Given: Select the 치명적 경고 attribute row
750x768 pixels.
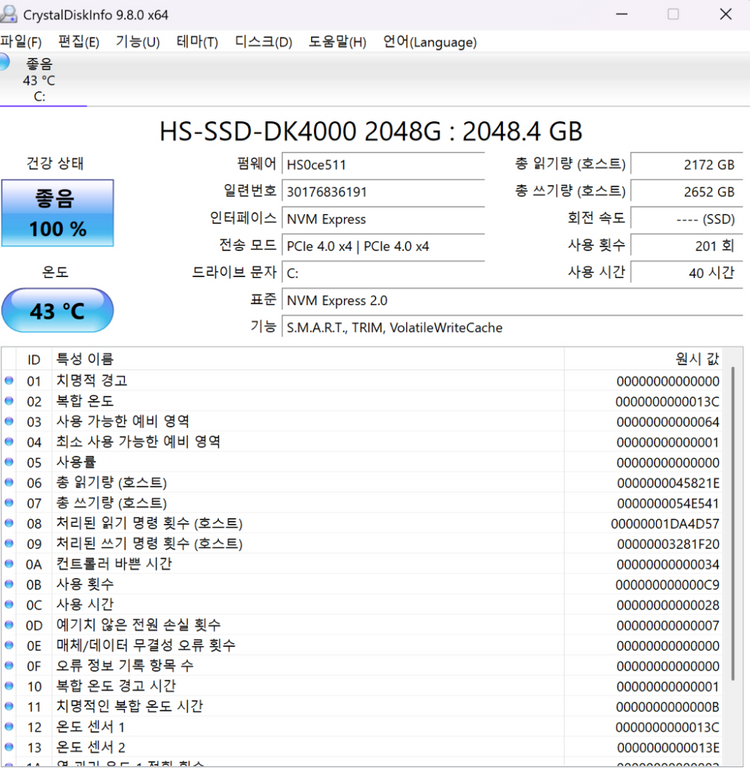Looking at the screenshot, I should pos(362,381).
